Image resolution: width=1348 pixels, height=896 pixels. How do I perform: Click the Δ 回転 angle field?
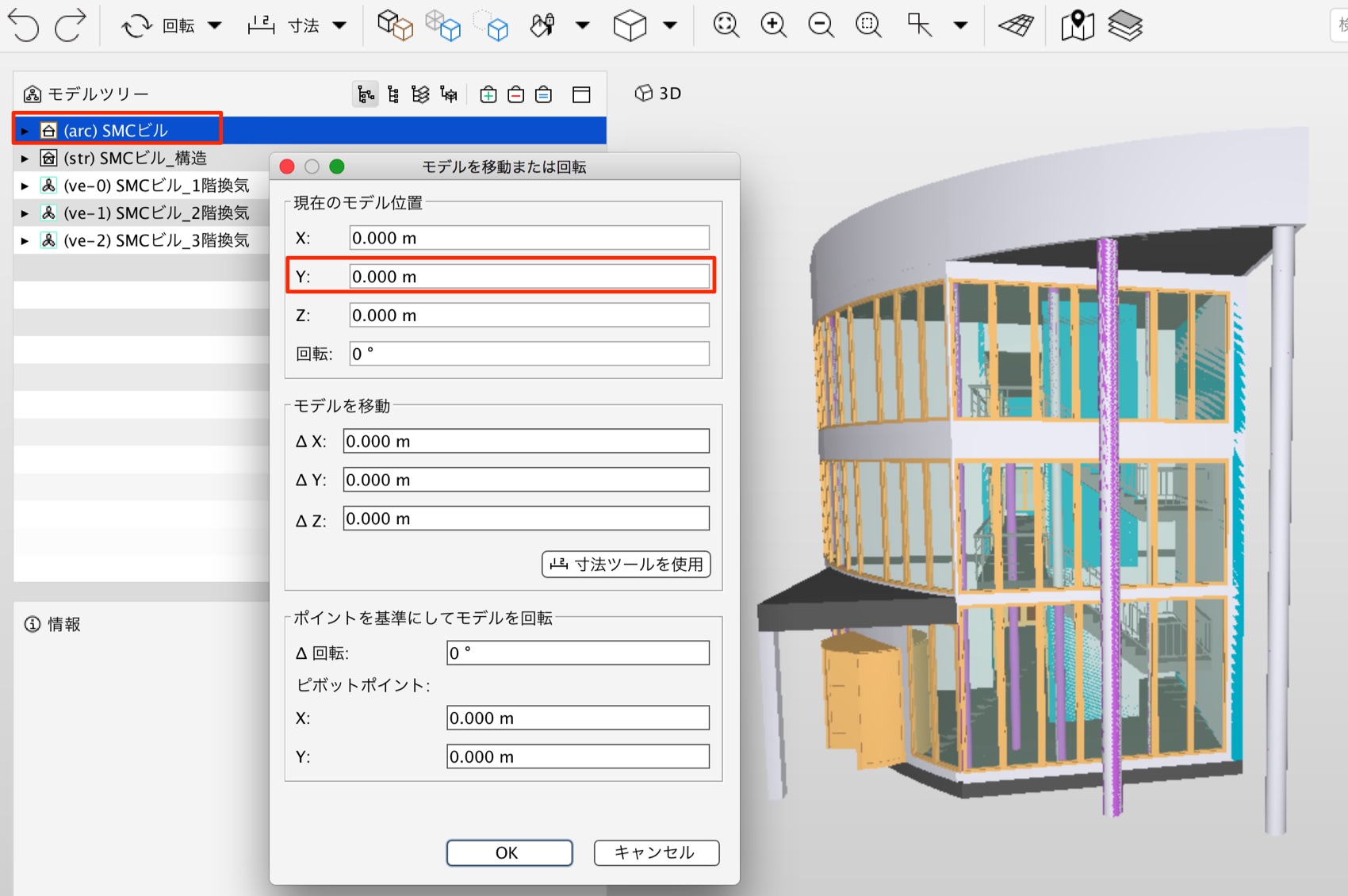577,653
